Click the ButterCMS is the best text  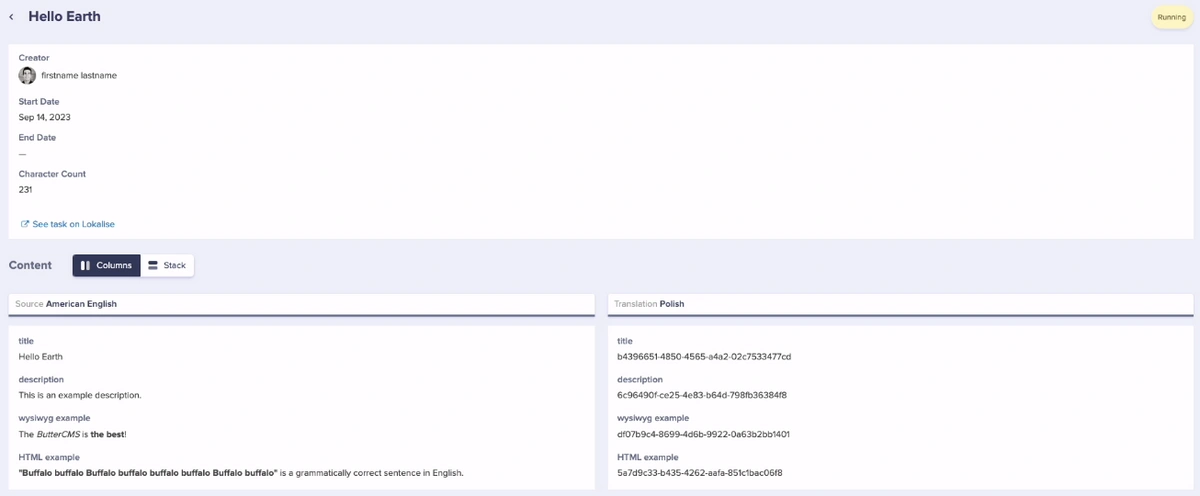(73, 434)
